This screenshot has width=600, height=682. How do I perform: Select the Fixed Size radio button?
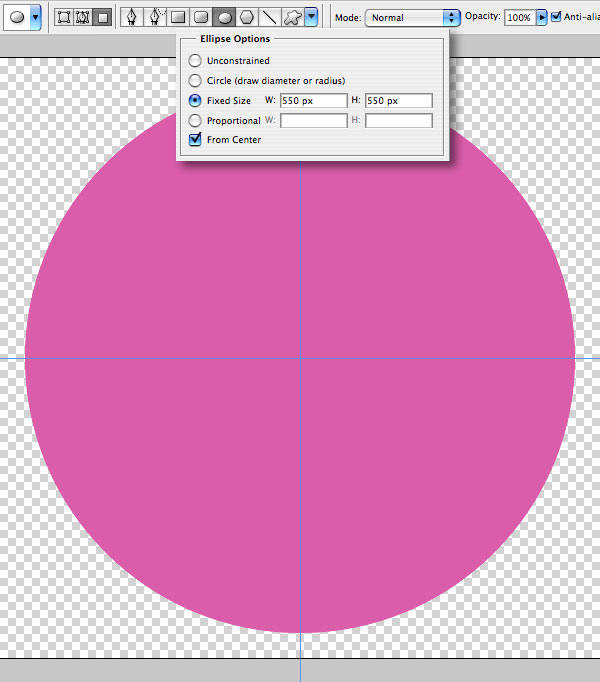click(195, 100)
